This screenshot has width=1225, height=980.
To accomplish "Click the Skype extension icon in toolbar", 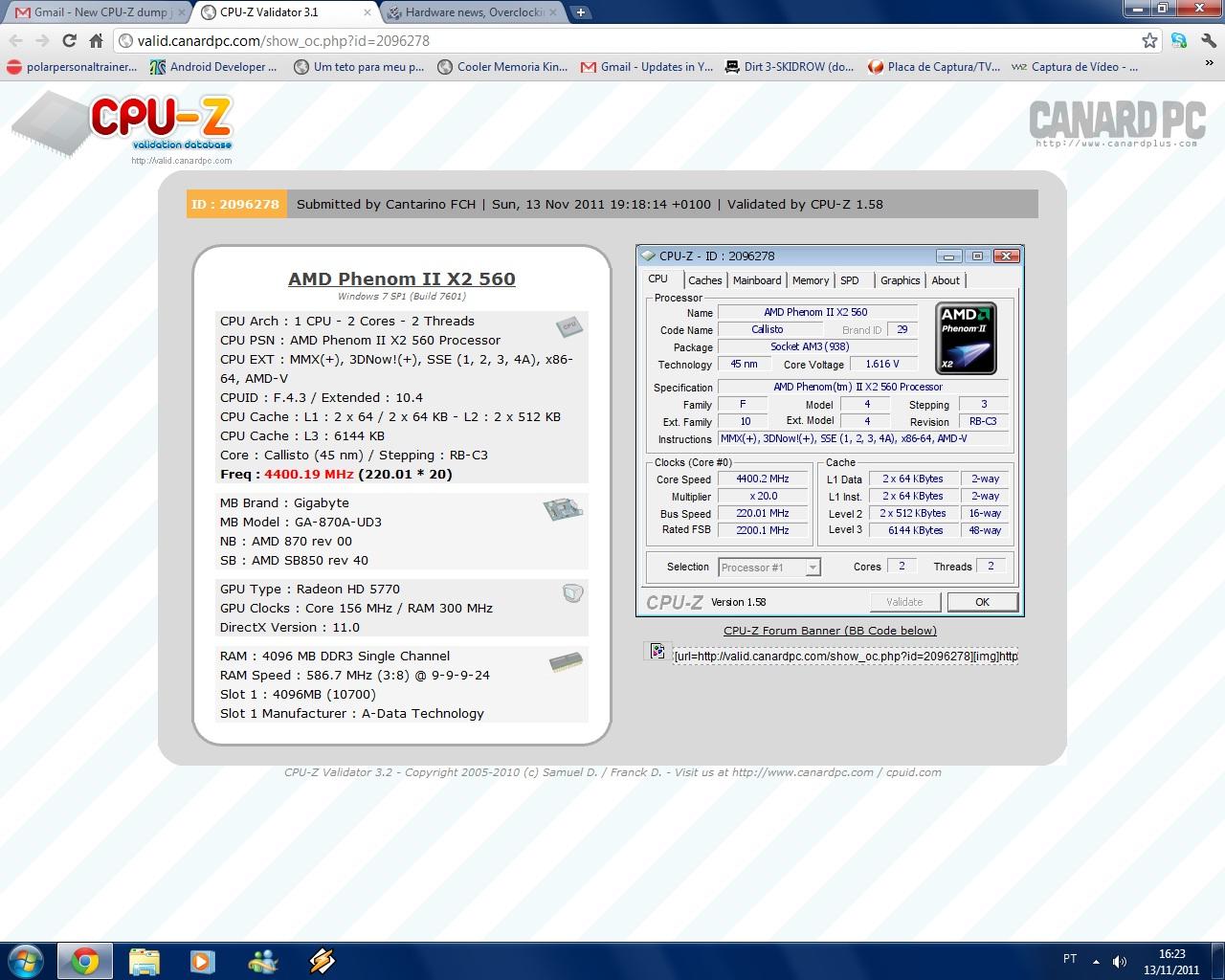I will point(1179,40).
